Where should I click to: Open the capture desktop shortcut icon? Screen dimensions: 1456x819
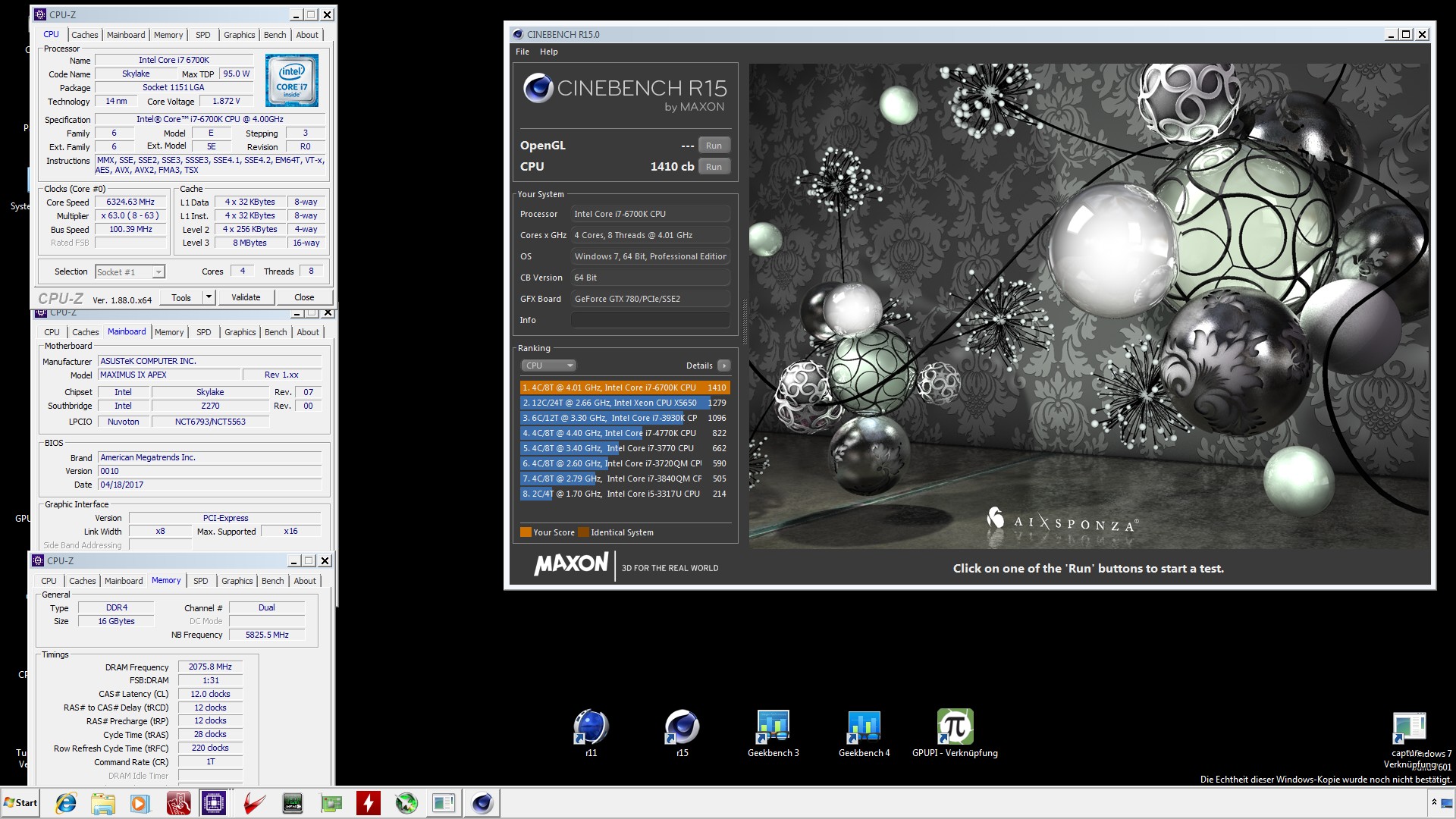click(1409, 728)
